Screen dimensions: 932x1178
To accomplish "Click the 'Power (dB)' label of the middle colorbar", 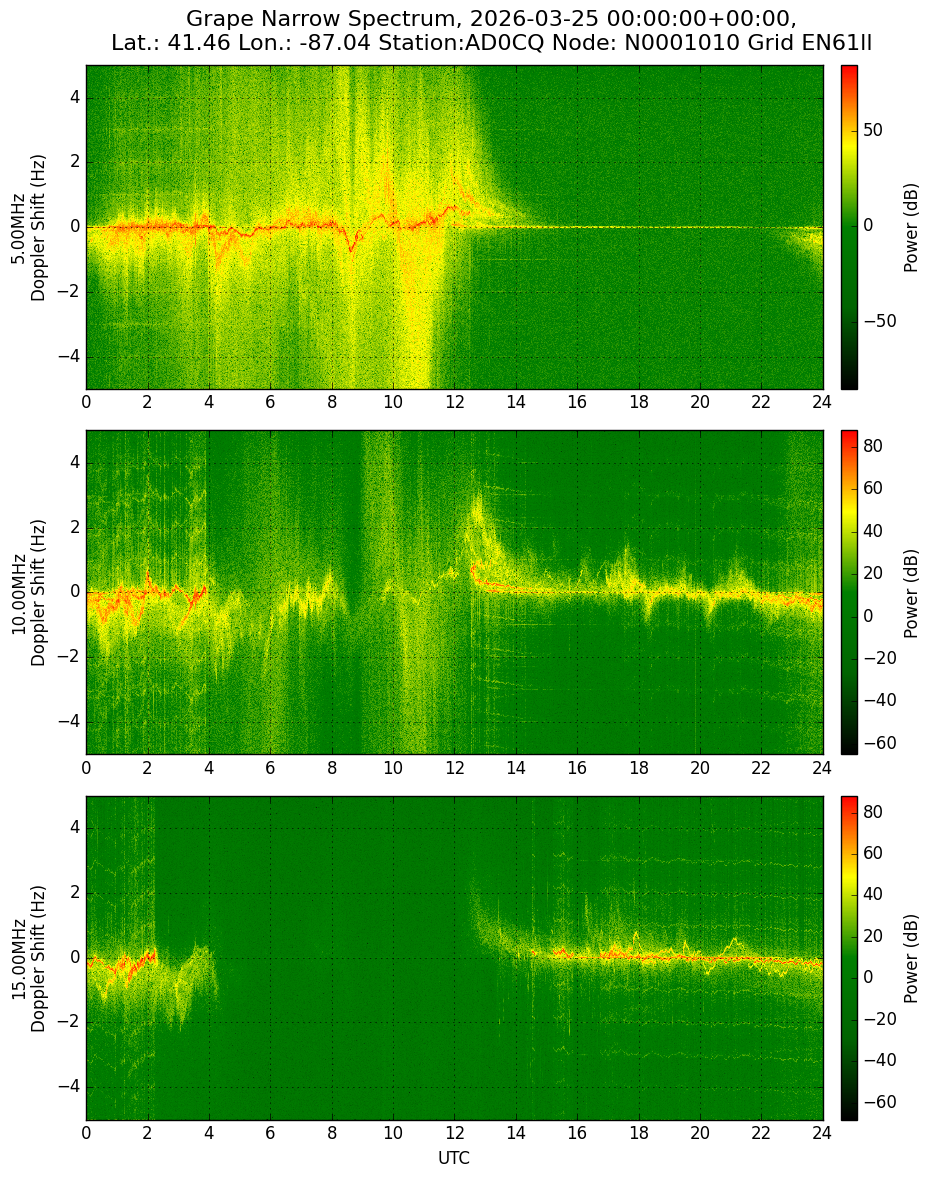I will [x=911, y=594].
